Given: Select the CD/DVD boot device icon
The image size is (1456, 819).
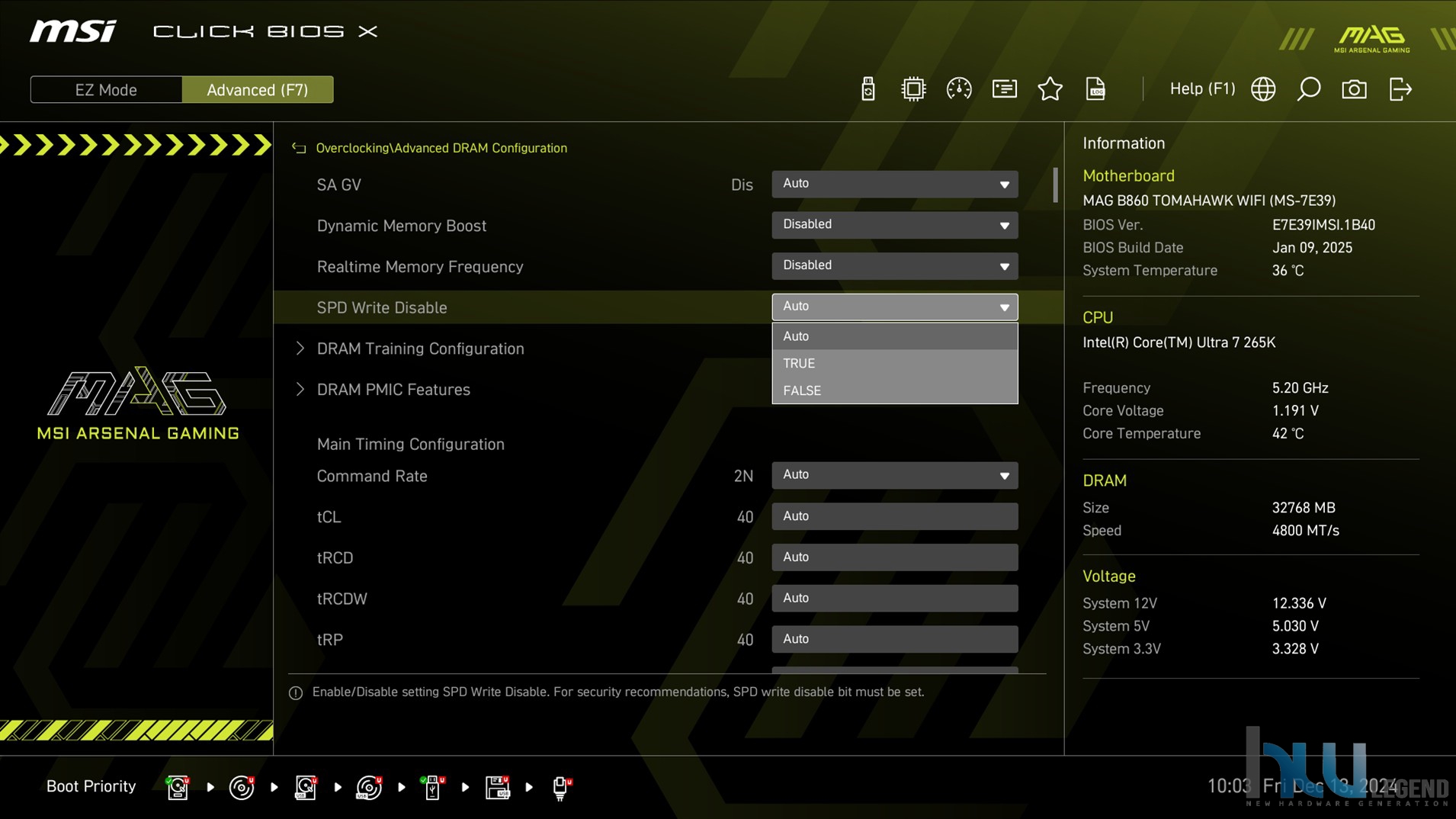Looking at the screenshot, I should 242,787.
